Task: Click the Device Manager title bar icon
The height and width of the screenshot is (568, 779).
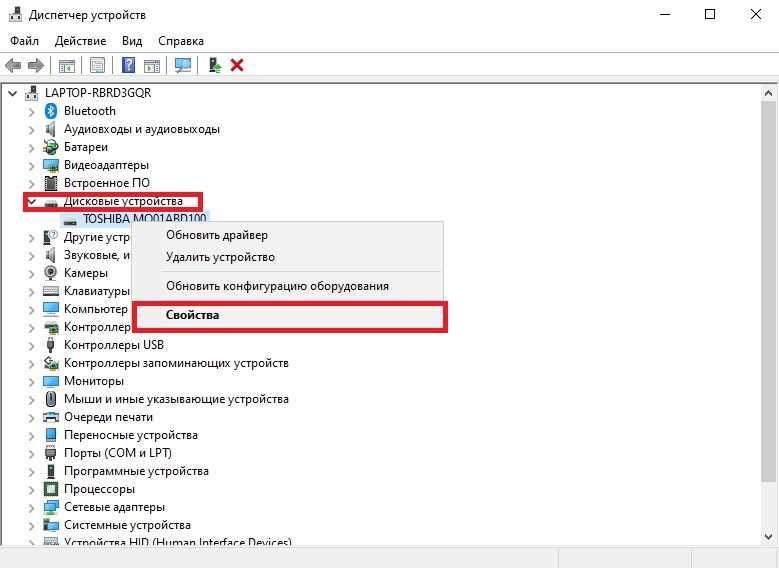Action: (15, 14)
